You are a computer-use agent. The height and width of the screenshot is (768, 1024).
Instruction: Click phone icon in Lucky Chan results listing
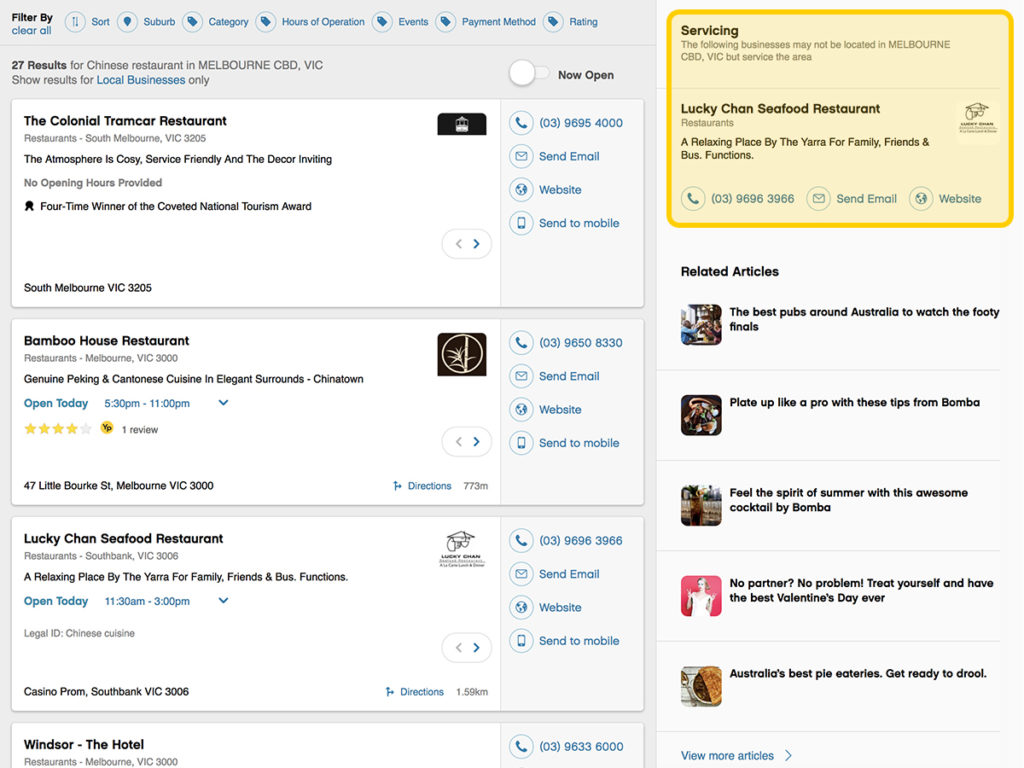click(x=521, y=541)
